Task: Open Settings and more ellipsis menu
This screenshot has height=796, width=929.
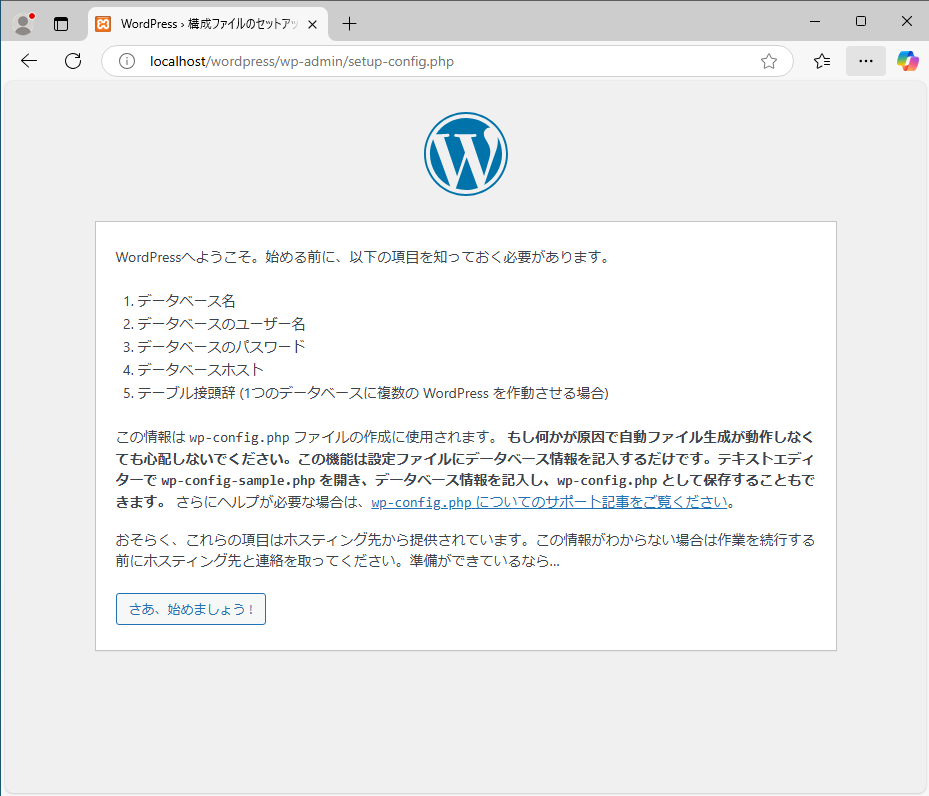Action: coord(865,61)
